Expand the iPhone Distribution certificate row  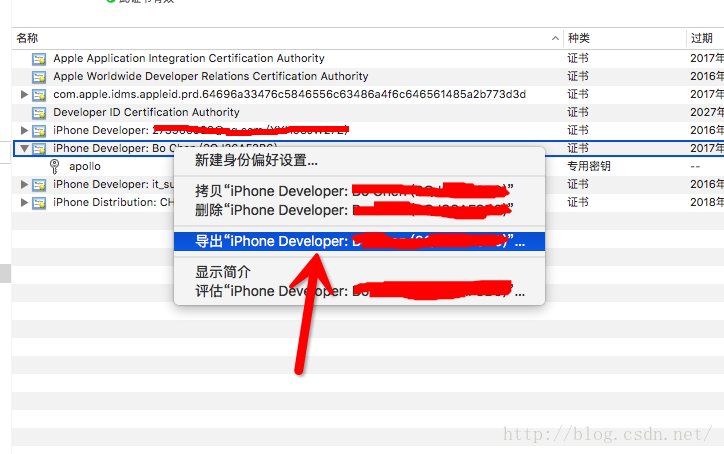(x=24, y=203)
